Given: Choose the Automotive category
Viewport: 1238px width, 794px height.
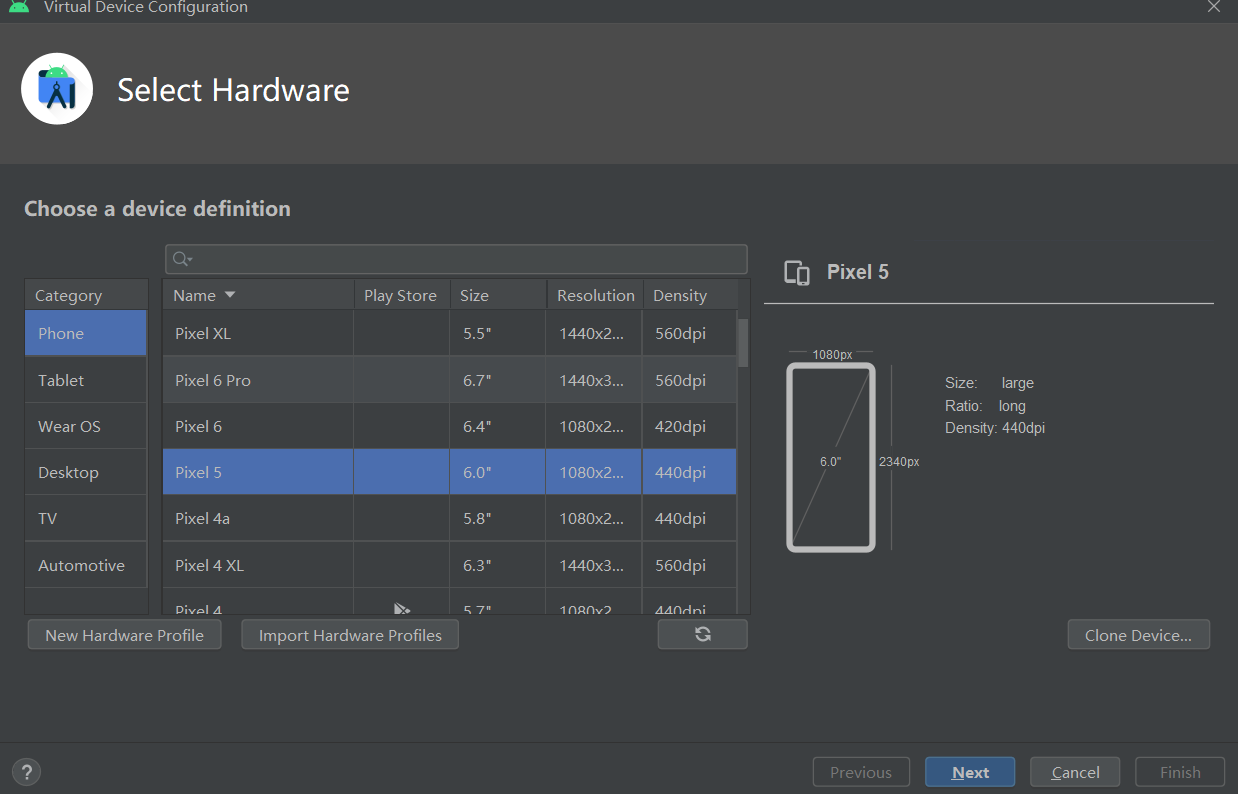Looking at the screenshot, I should pos(81,565).
